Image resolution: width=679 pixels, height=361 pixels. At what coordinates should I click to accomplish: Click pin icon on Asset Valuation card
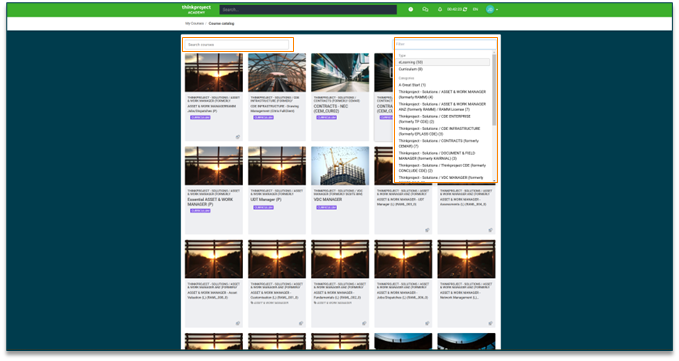click(237, 323)
